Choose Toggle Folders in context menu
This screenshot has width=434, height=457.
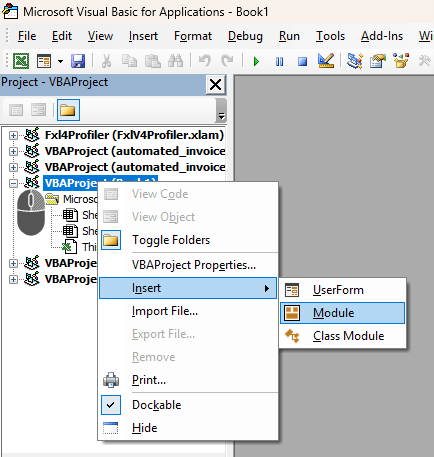188,240
